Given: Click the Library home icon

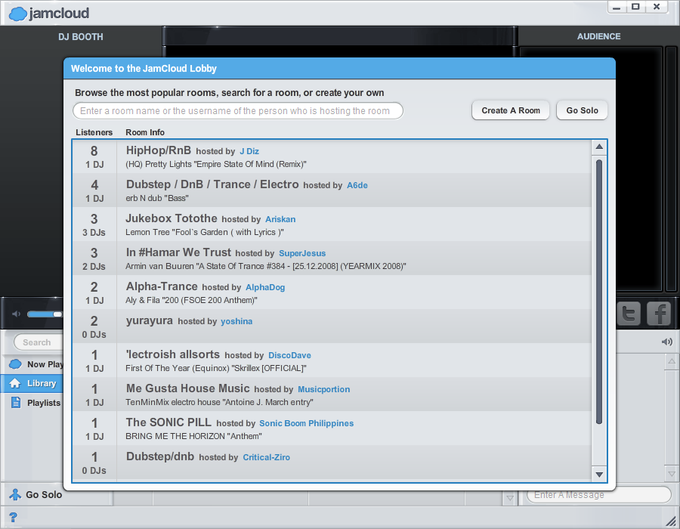Looking at the screenshot, I should [15, 383].
